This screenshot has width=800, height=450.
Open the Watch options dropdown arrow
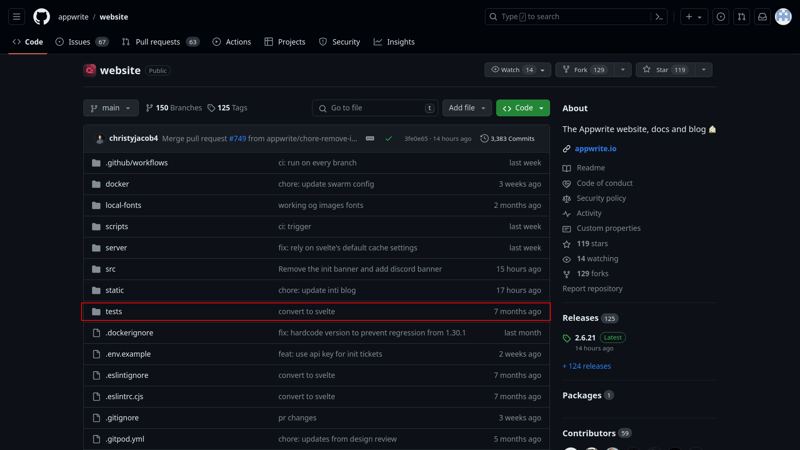click(x=543, y=70)
